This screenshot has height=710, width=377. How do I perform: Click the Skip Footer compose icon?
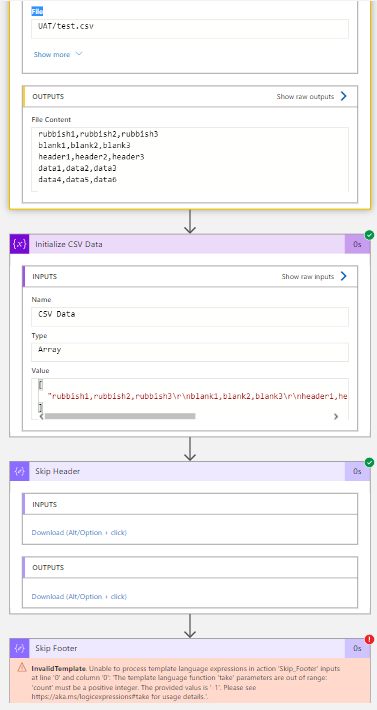[x=19, y=648]
